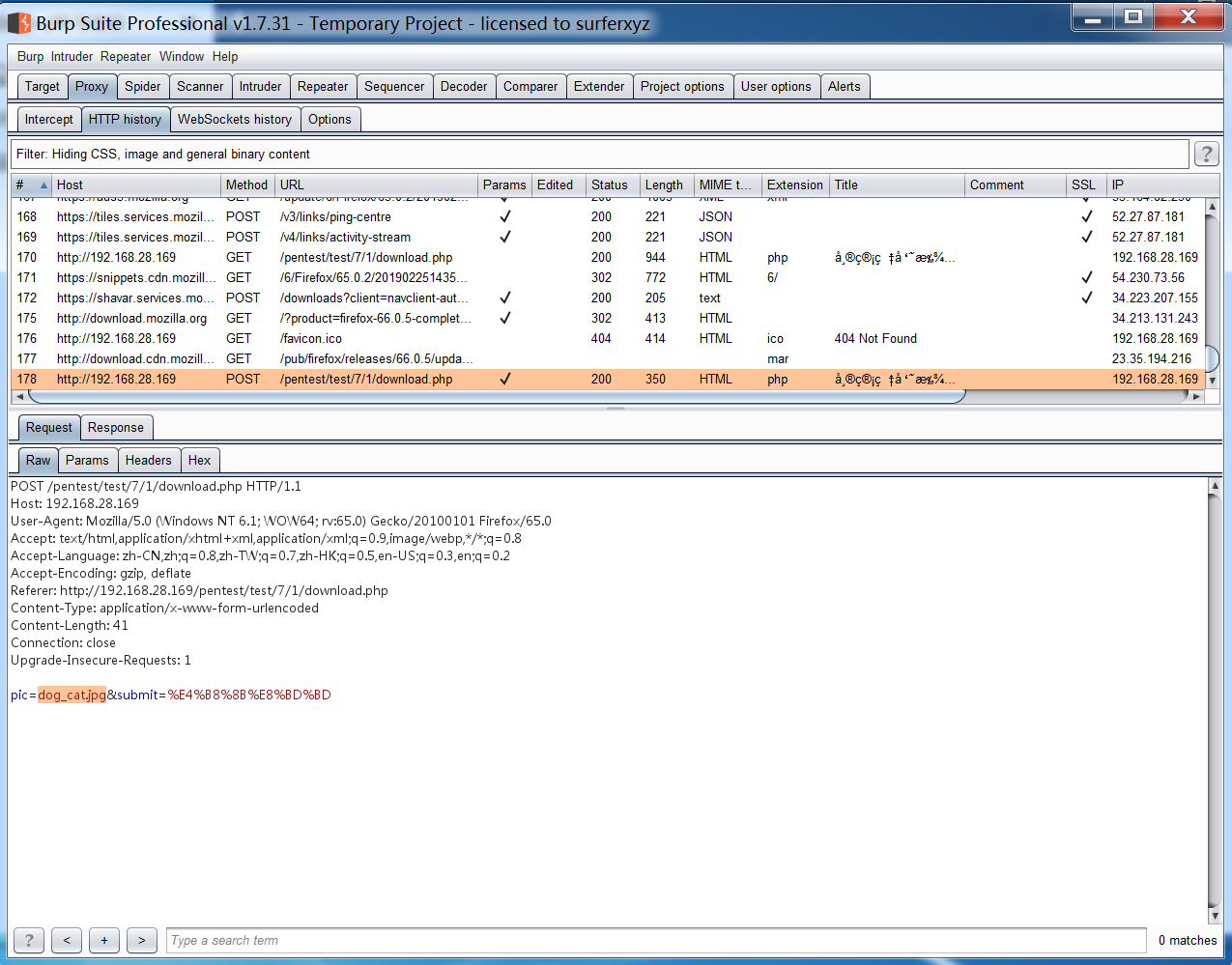1232x965 pixels.
Task: Switch to the Spider tab
Action: pos(143,86)
